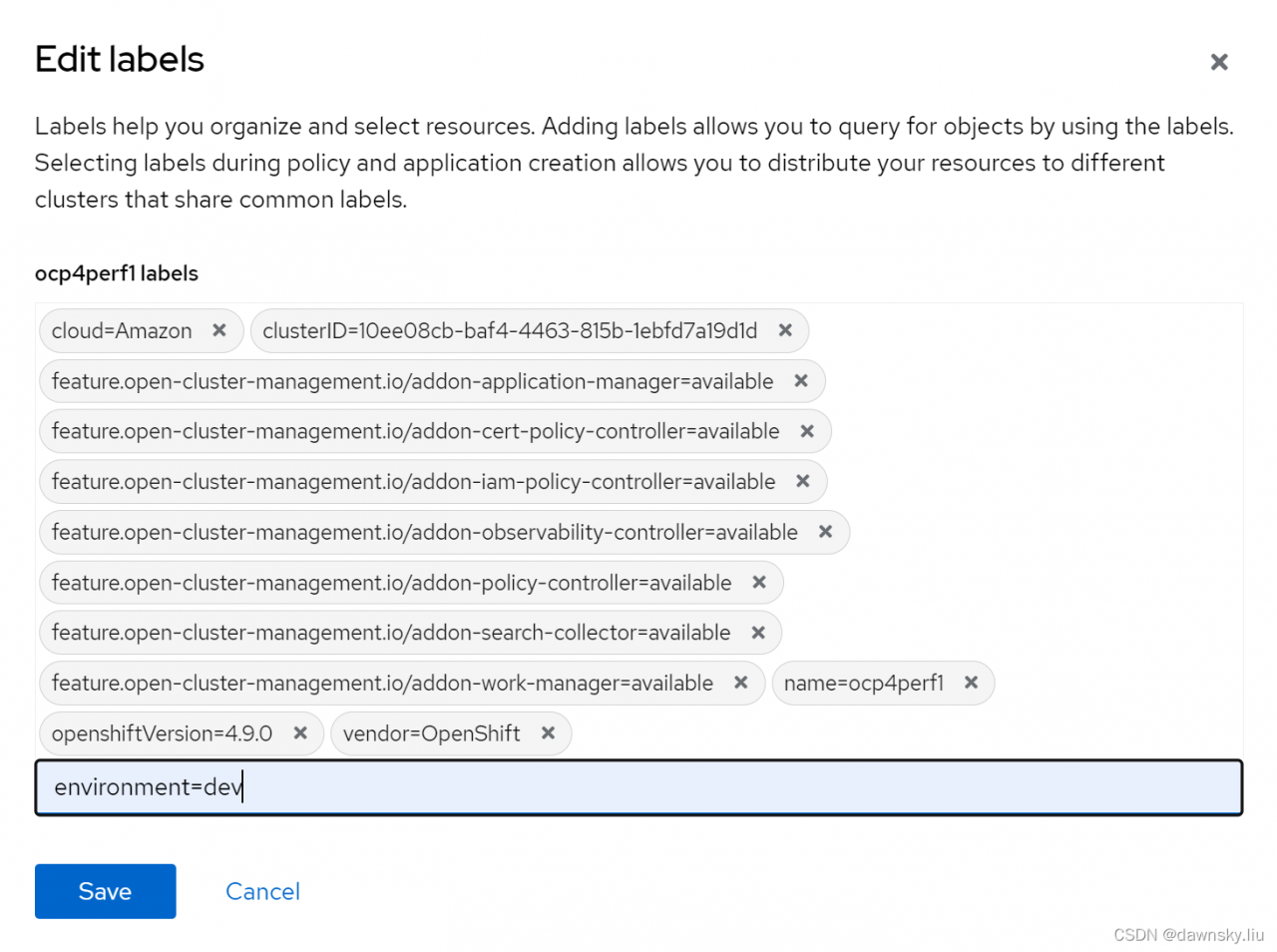1277x952 pixels.
Task: Click the cloud=Amazon label text
Action: coord(122,331)
